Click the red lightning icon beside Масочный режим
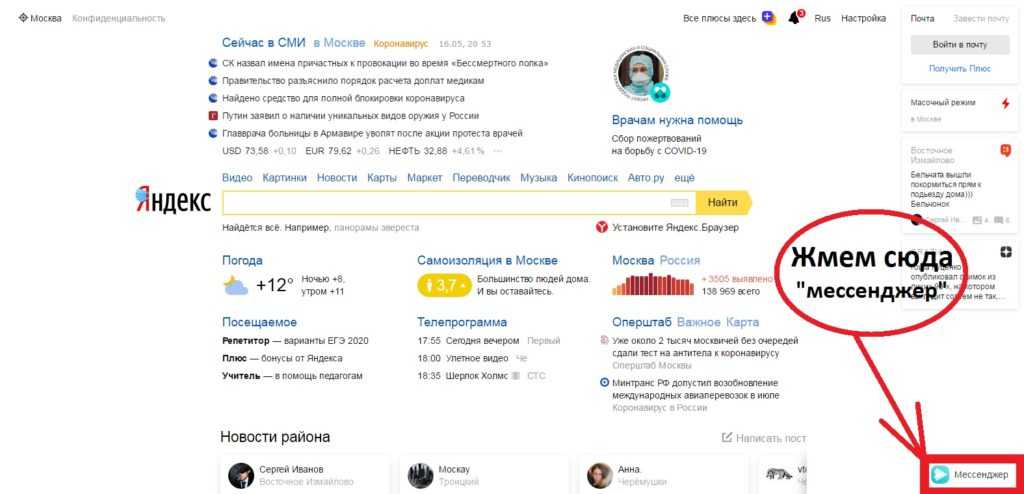The height and width of the screenshot is (494, 1024). tap(1005, 103)
